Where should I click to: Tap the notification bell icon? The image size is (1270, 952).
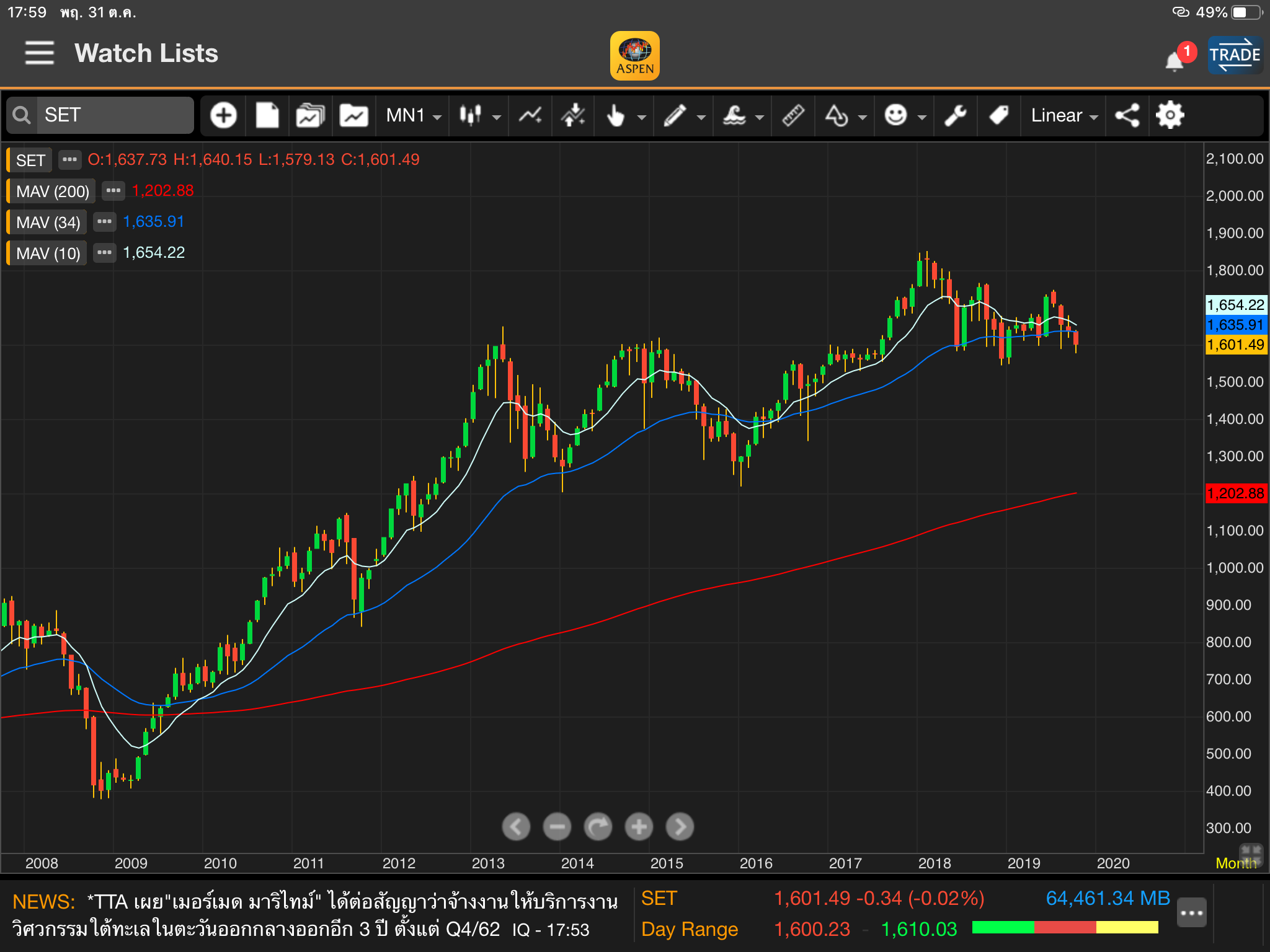click(1174, 61)
